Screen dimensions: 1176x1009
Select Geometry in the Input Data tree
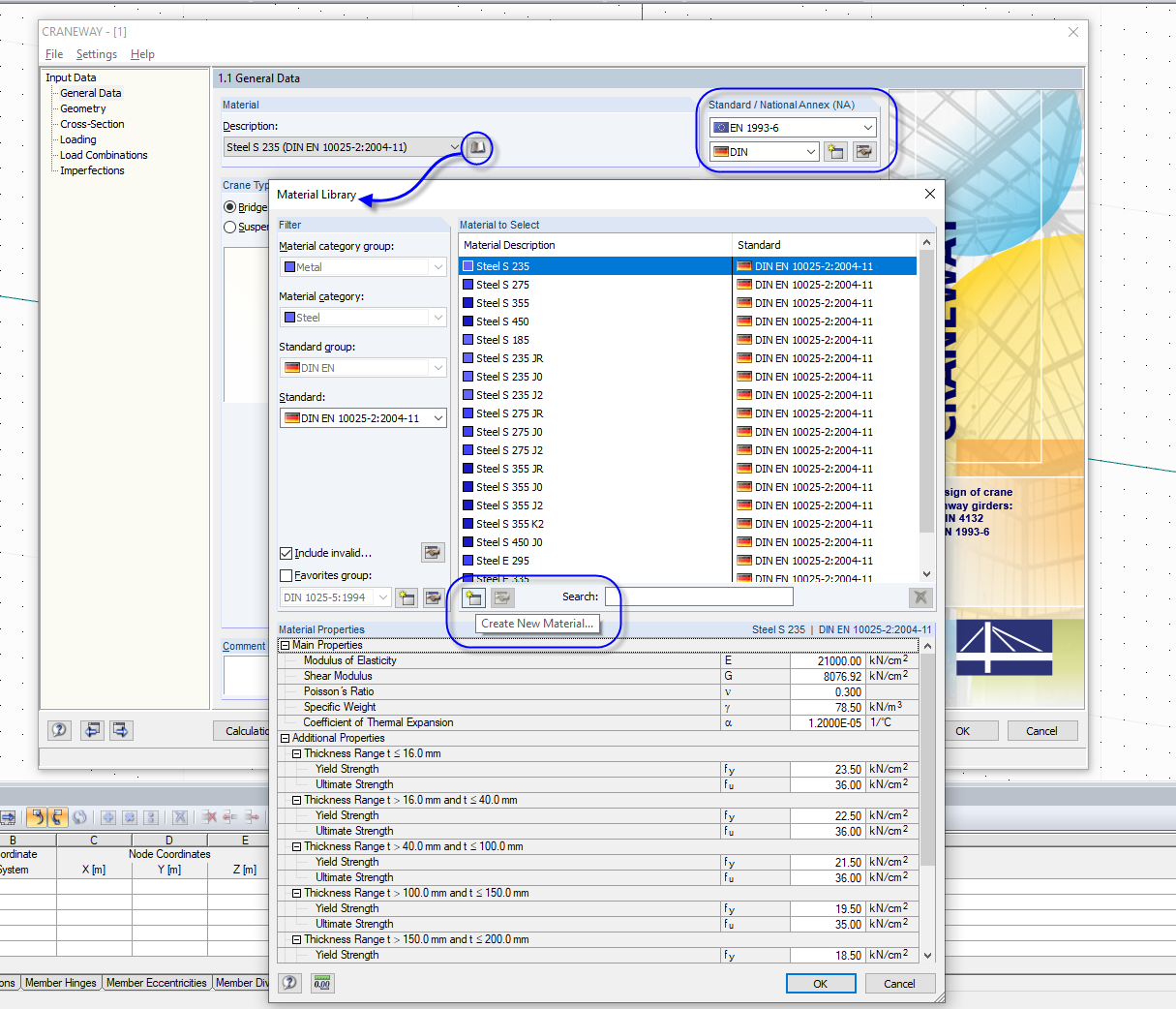[83, 108]
